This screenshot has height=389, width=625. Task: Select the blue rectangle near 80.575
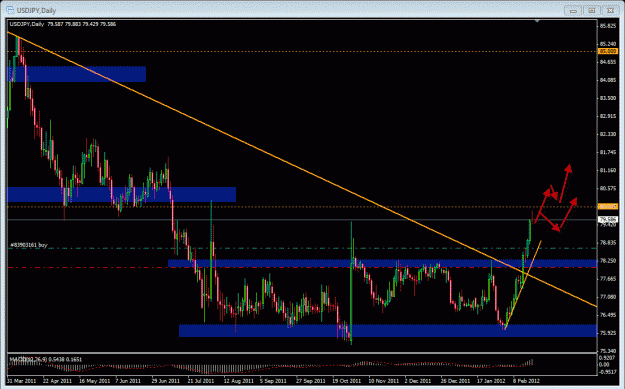pos(122,194)
